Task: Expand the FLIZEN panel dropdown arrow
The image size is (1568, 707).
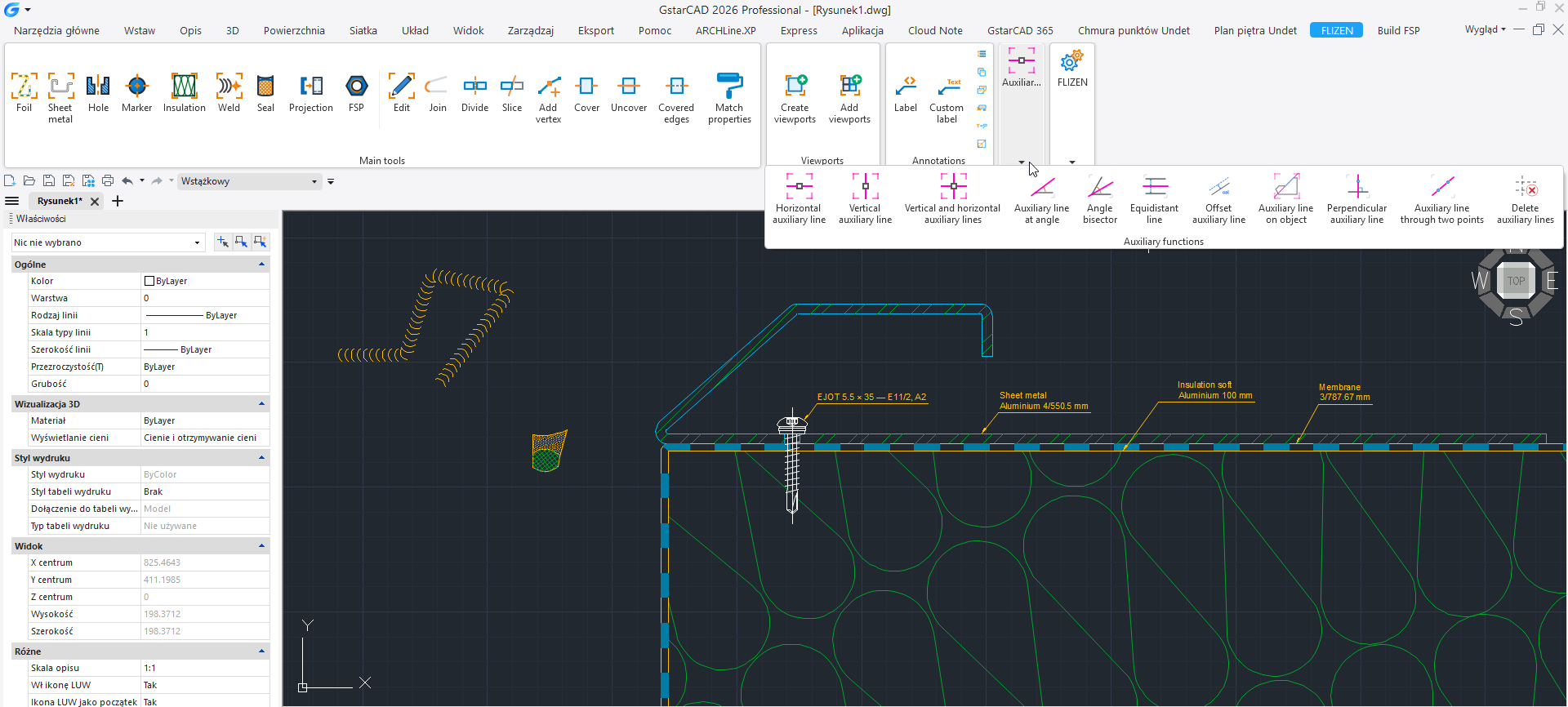Action: (x=1072, y=162)
